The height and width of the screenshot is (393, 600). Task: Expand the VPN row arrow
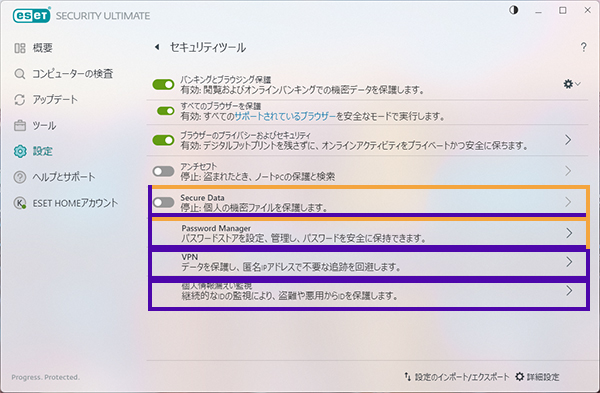[569, 262]
